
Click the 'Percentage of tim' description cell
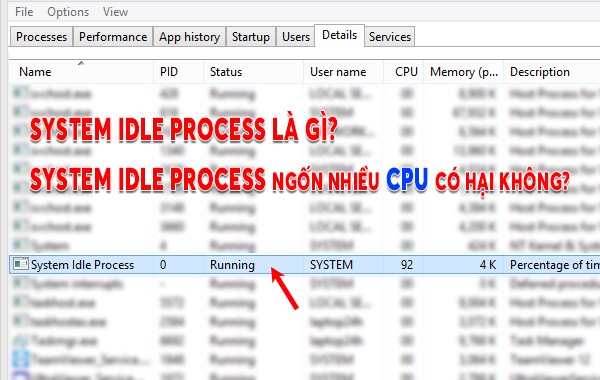(x=555, y=265)
